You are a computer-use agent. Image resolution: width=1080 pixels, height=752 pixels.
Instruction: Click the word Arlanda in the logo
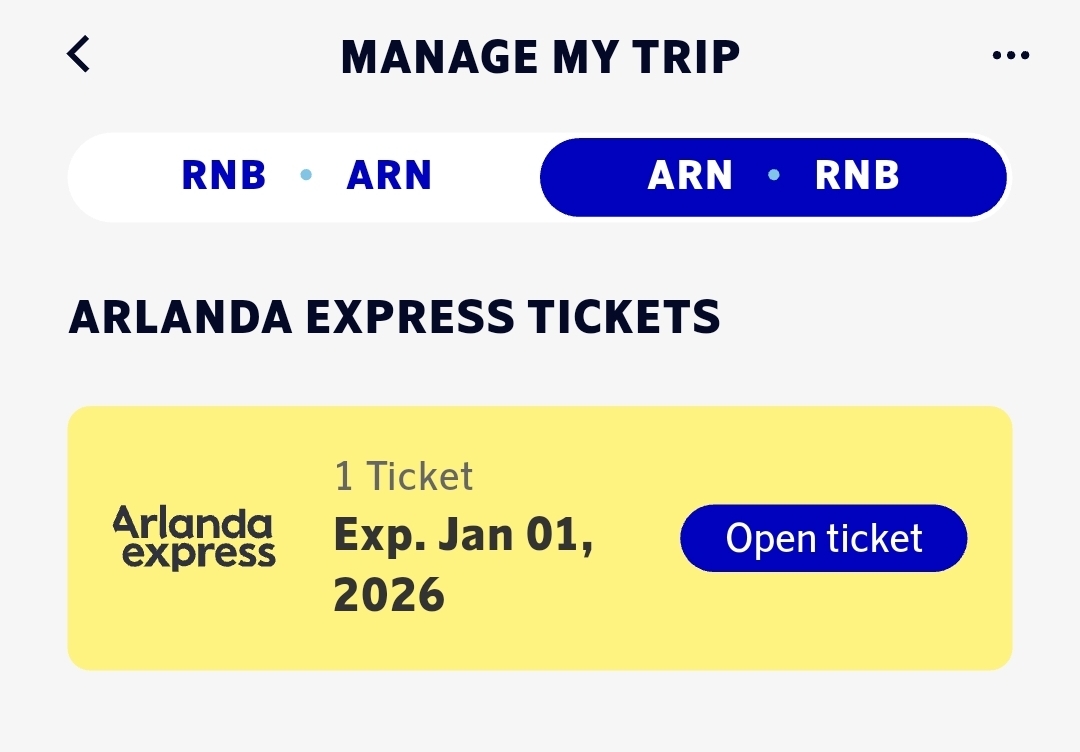point(192,522)
